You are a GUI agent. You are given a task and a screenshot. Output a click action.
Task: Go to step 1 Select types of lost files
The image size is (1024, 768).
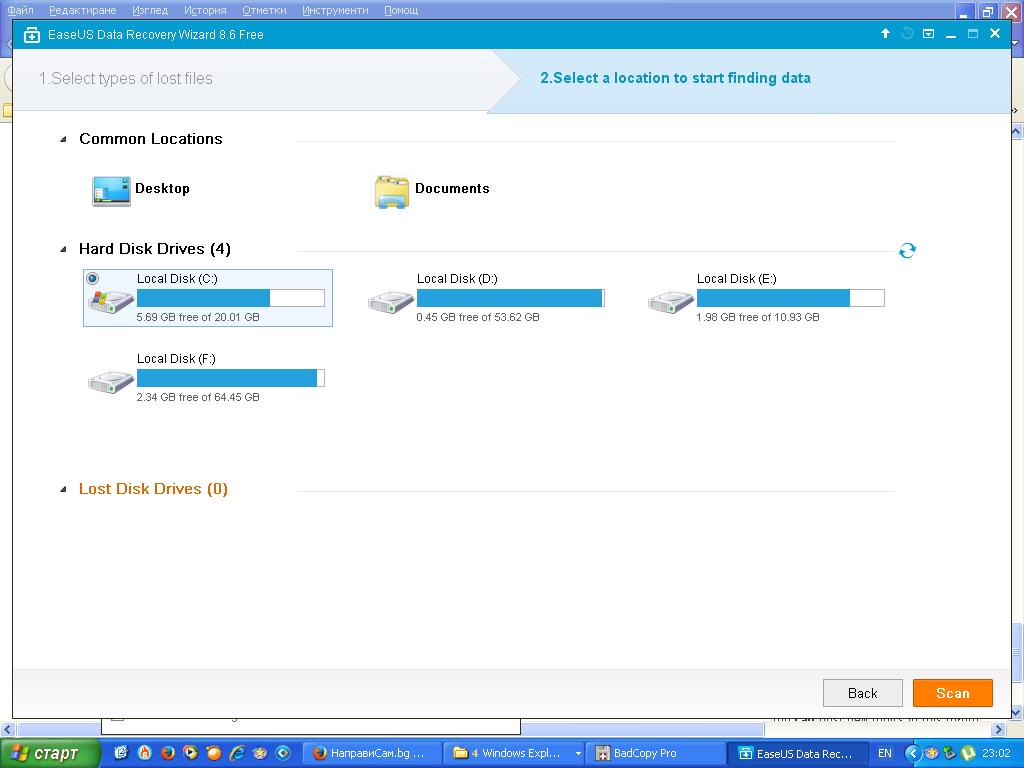pyautogui.click(x=125, y=78)
